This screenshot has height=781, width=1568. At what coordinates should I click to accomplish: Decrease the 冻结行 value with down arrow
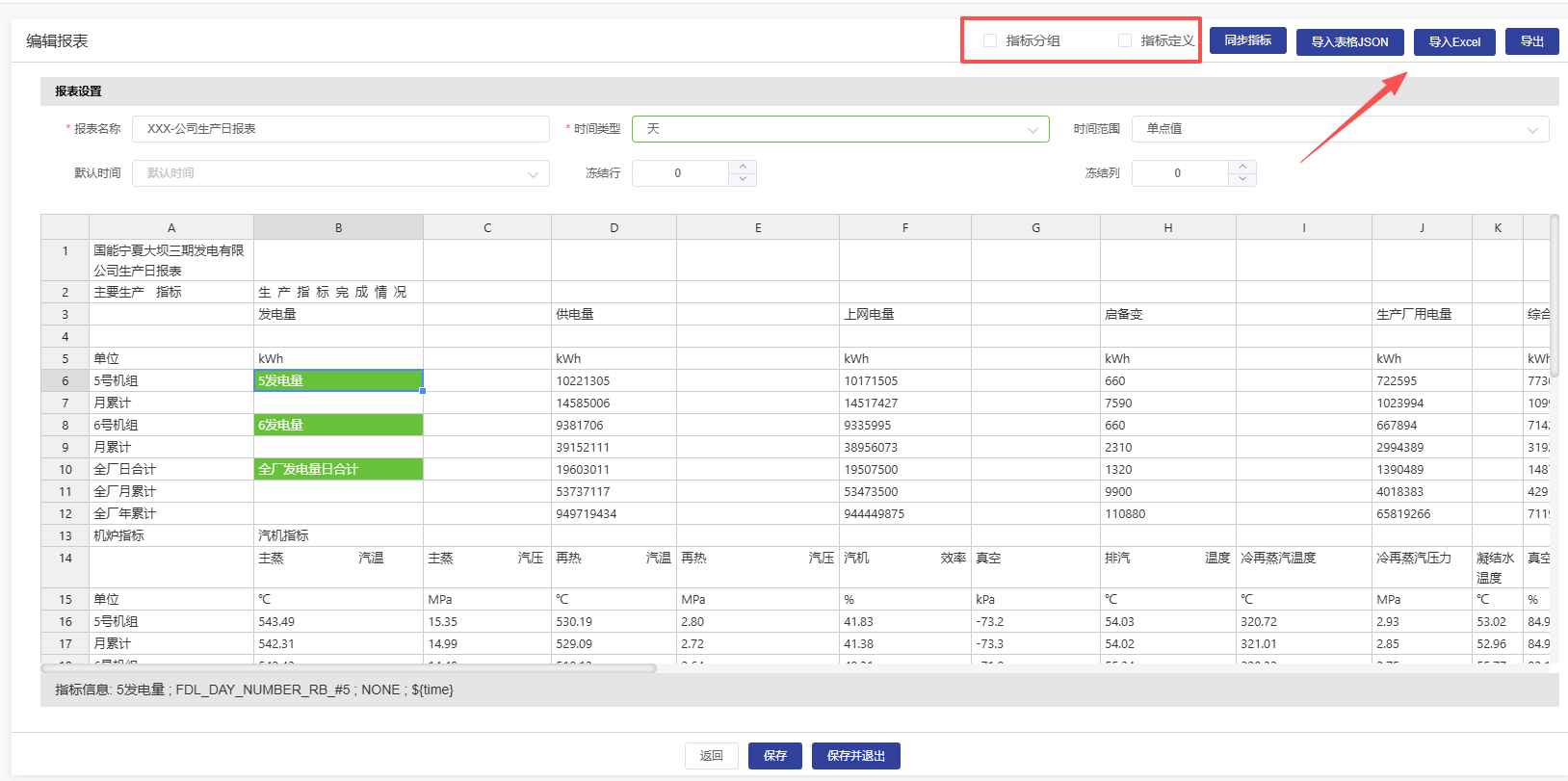[x=743, y=179]
